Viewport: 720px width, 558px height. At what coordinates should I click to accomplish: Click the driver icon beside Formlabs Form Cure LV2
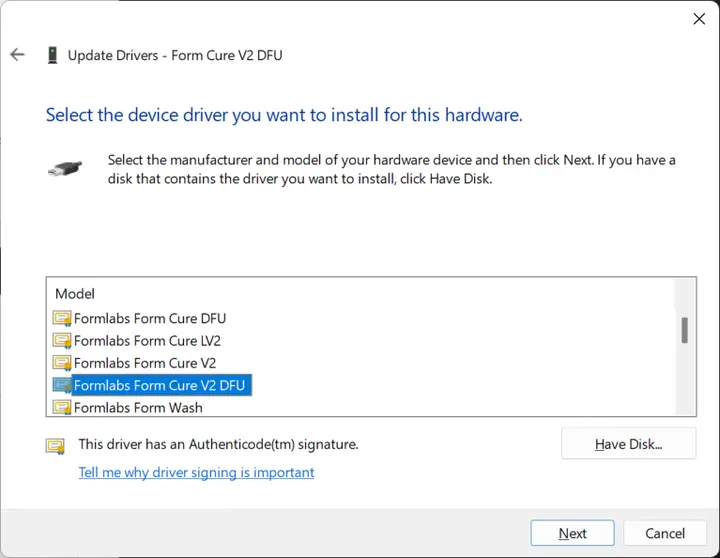point(62,341)
